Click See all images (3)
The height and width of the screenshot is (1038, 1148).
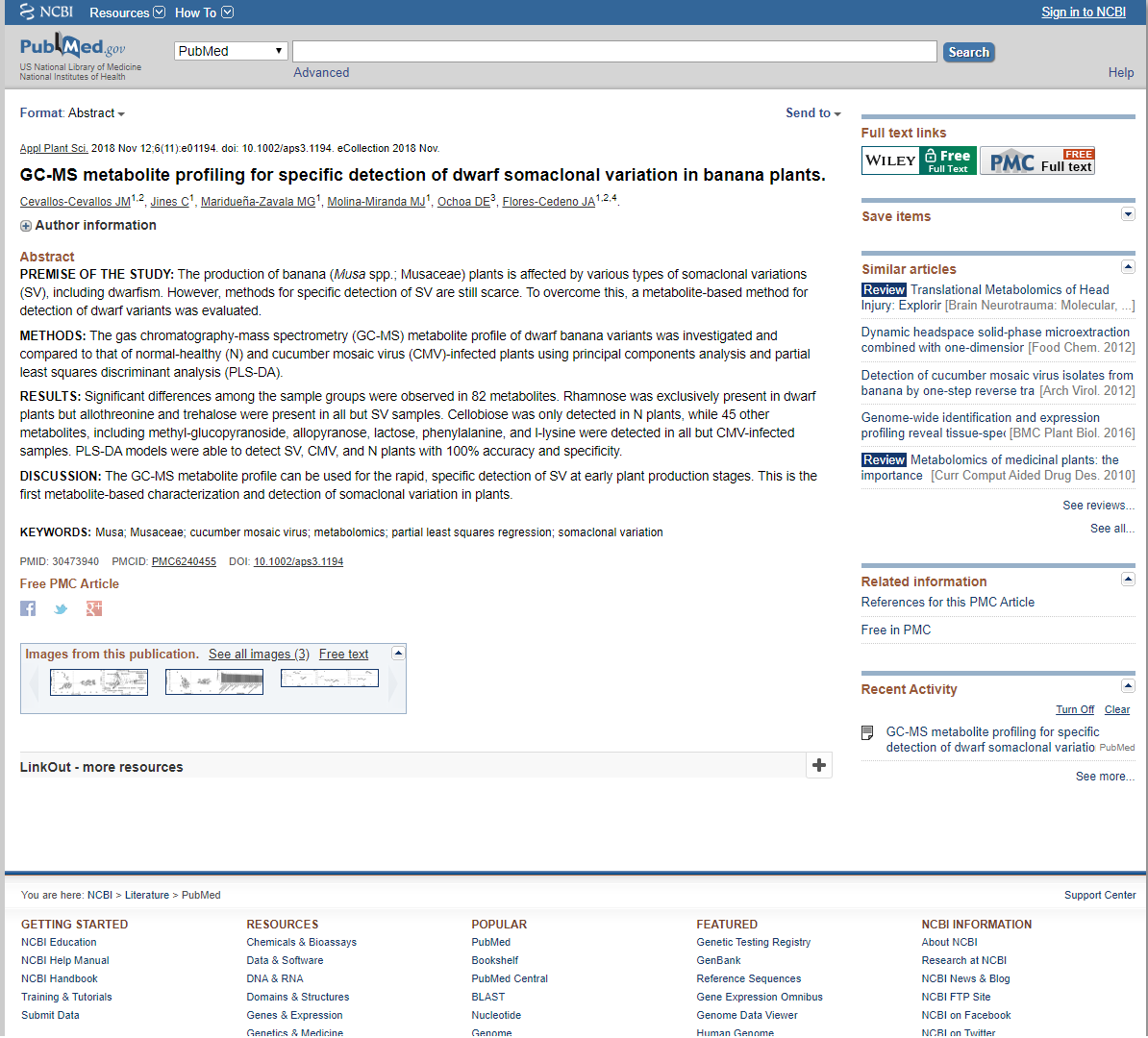tap(260, 655)
